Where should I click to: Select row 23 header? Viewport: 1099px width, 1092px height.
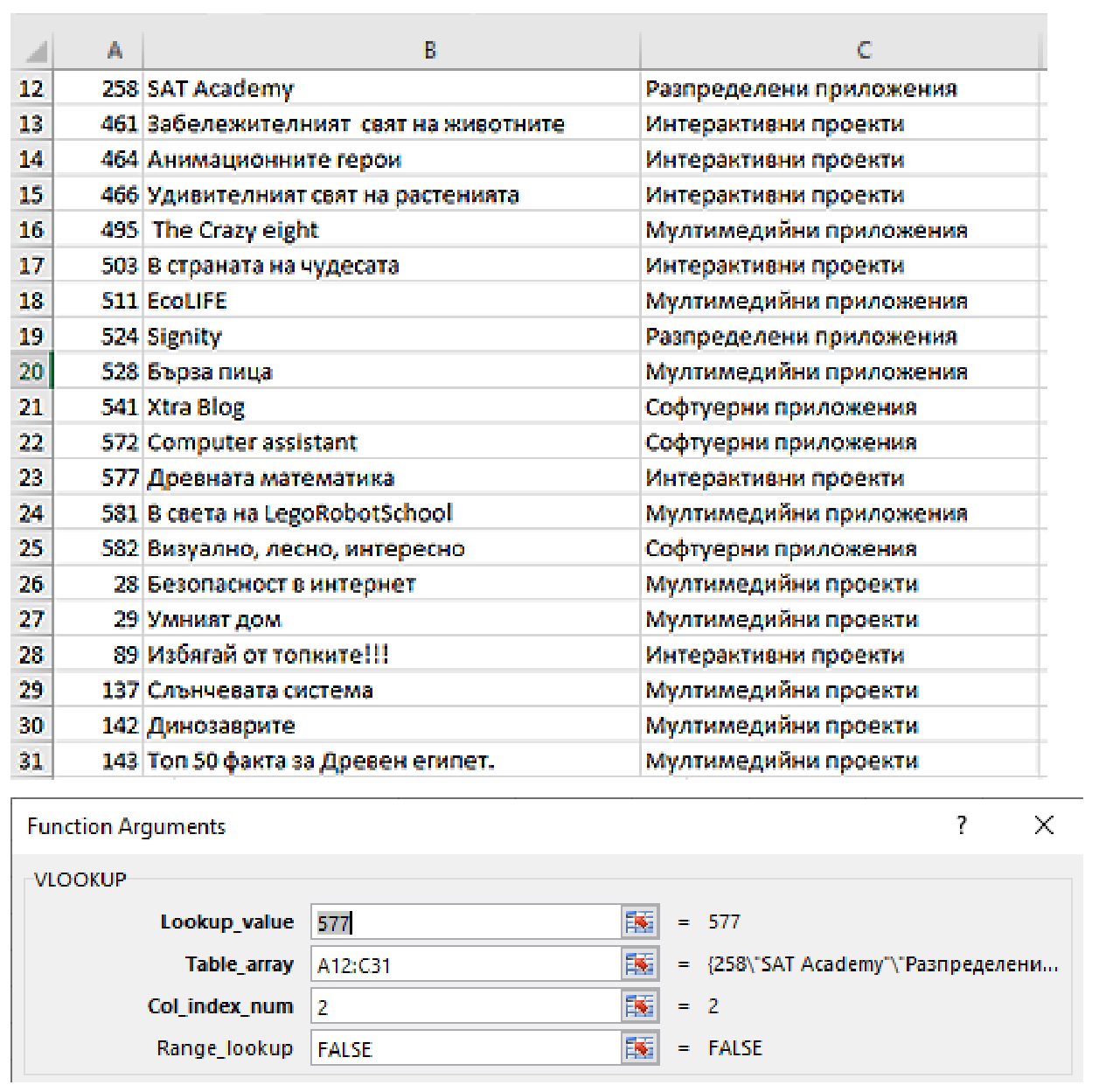coord(31,477)
